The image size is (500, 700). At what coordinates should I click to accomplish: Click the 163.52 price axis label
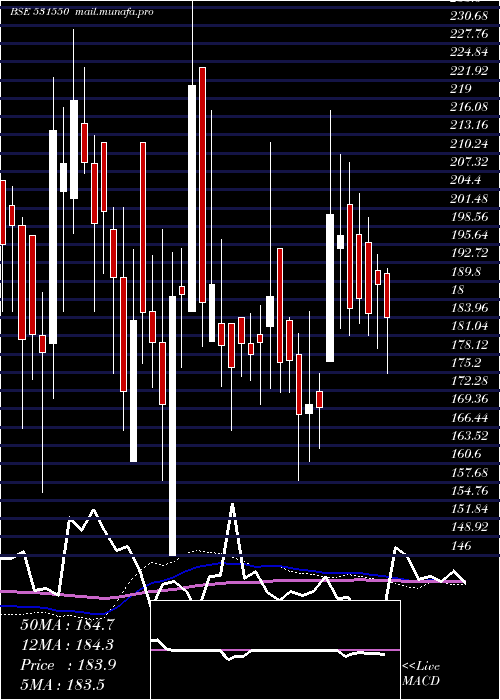click(x=469, y=435)
